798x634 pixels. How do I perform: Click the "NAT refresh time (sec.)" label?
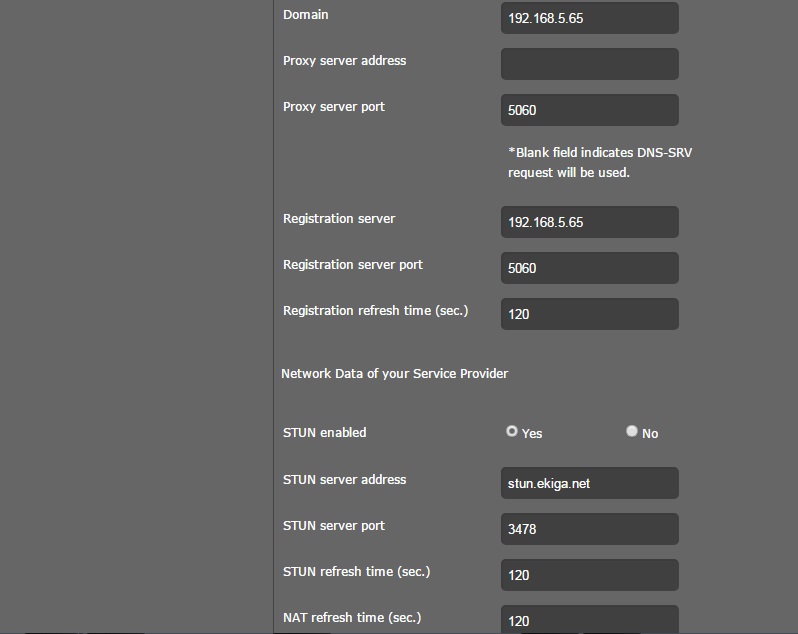(x=352, y=618)
